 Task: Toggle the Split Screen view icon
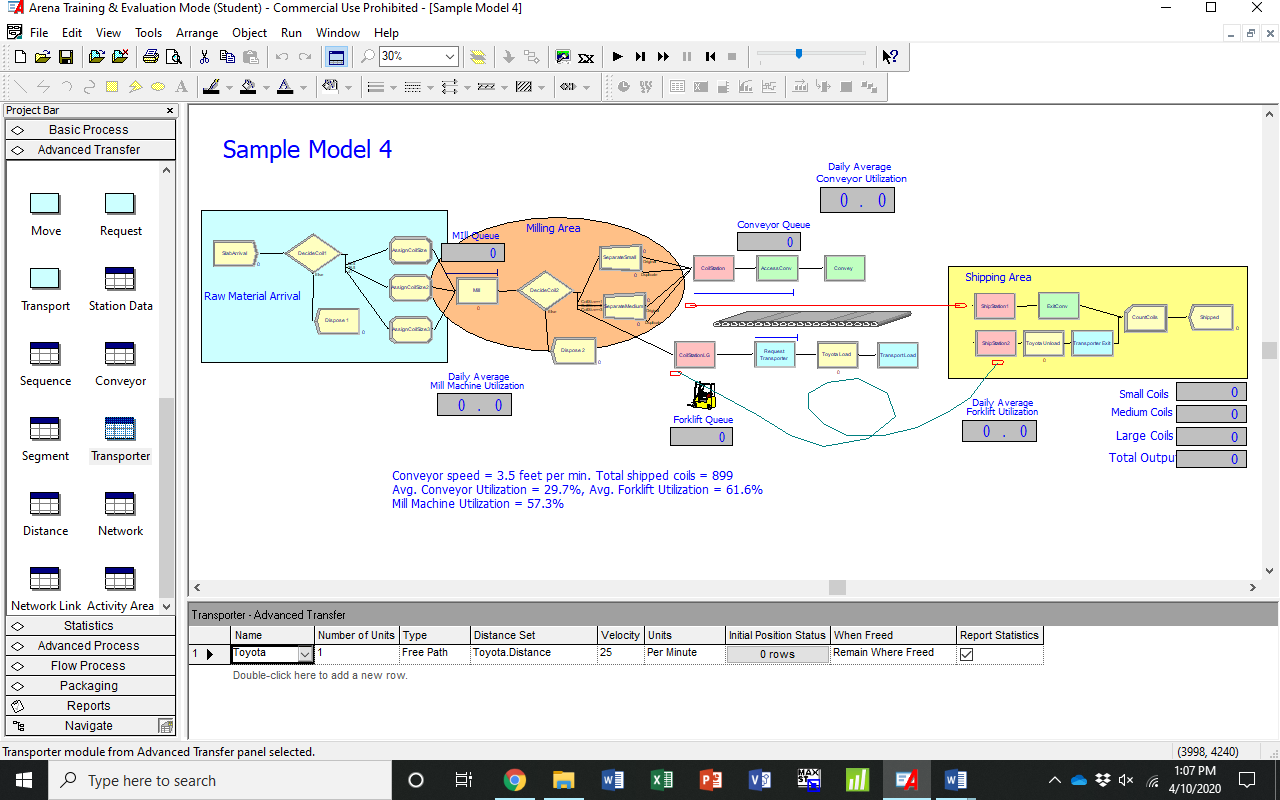(x=336, y=57)
